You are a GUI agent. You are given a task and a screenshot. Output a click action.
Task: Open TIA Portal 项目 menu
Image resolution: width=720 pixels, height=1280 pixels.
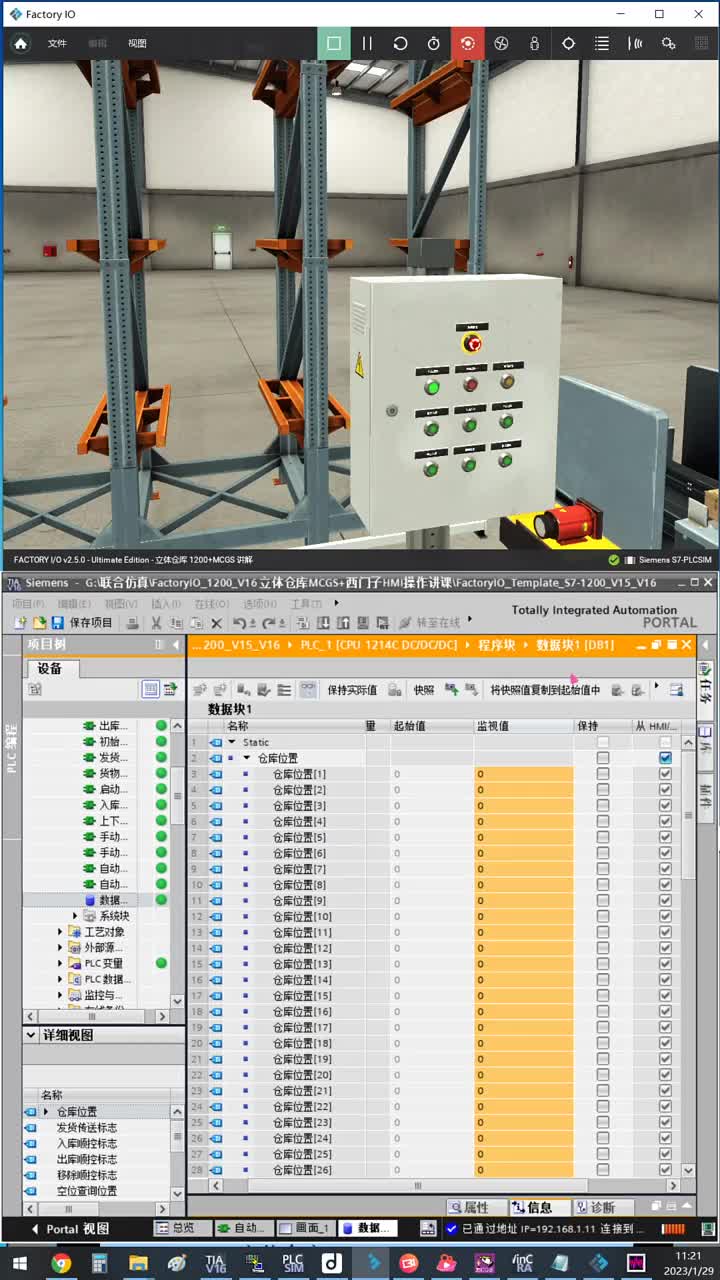click(27, 604)
